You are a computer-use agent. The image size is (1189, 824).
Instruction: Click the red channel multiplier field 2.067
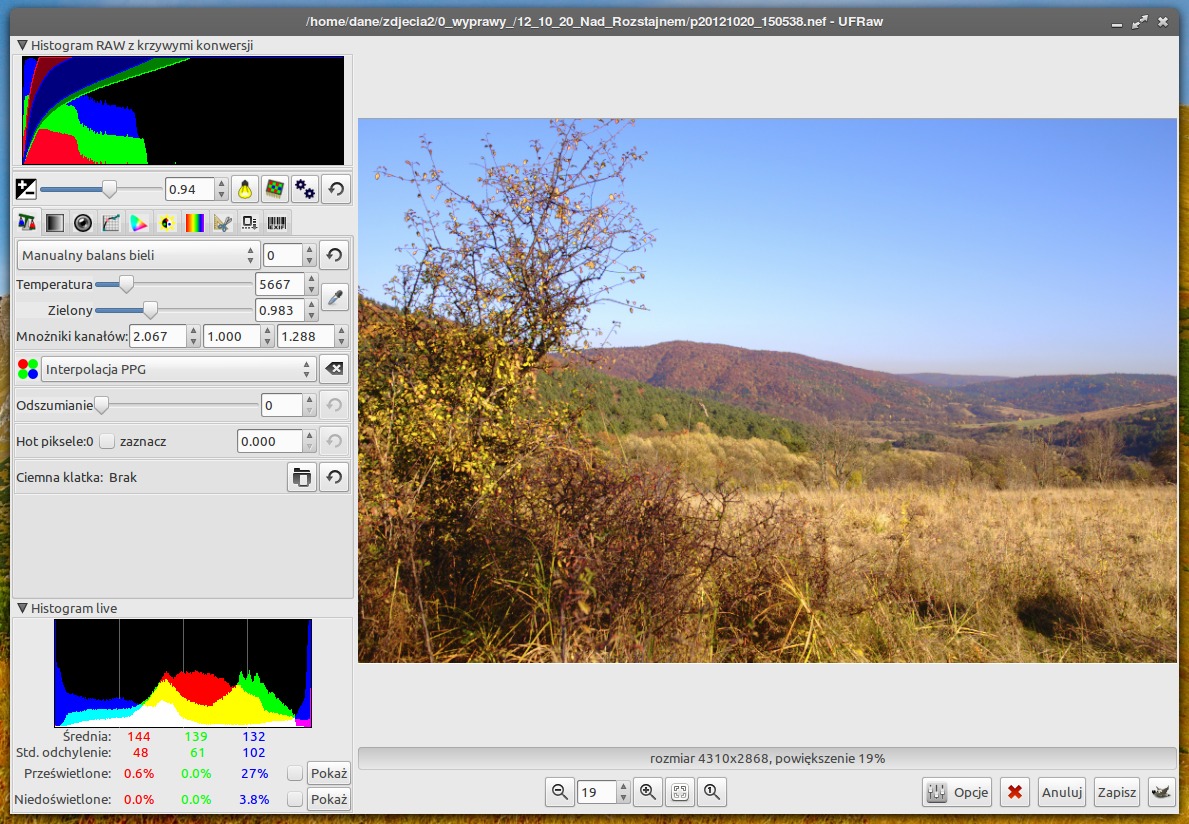(158, 337)
